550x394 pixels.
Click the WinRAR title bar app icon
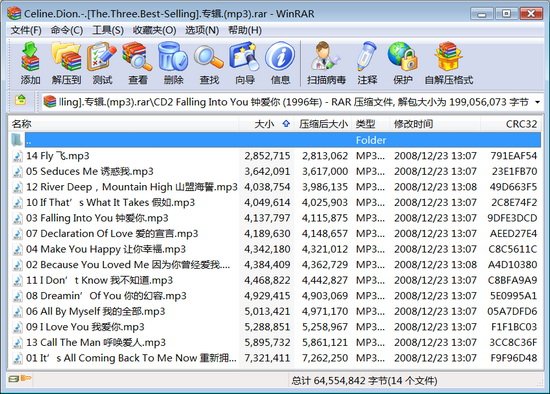click(14, 14)
